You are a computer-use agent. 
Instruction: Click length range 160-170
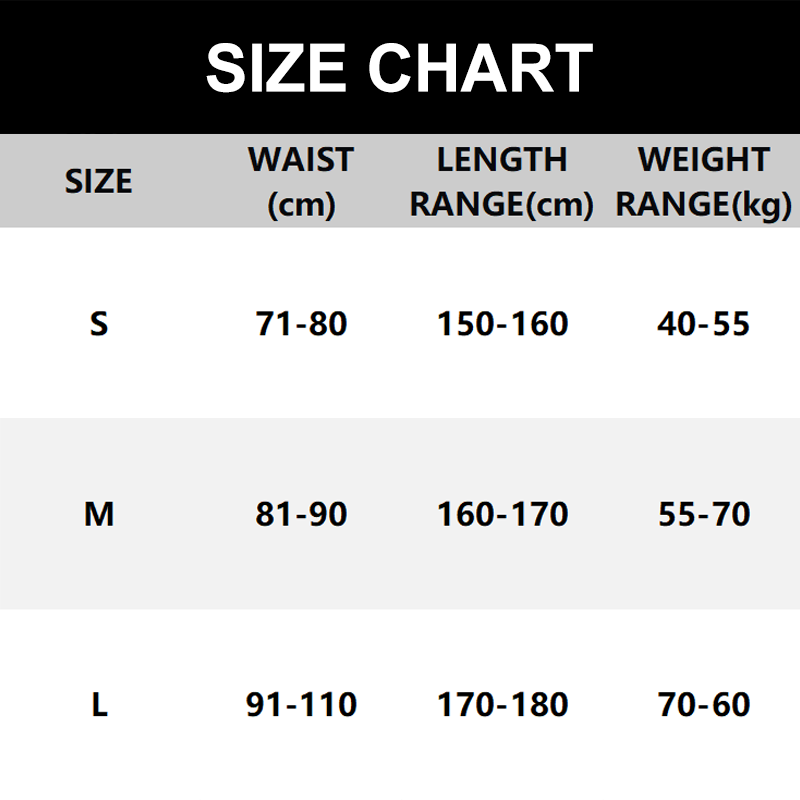pyautogui.click(x=502, y=514)
